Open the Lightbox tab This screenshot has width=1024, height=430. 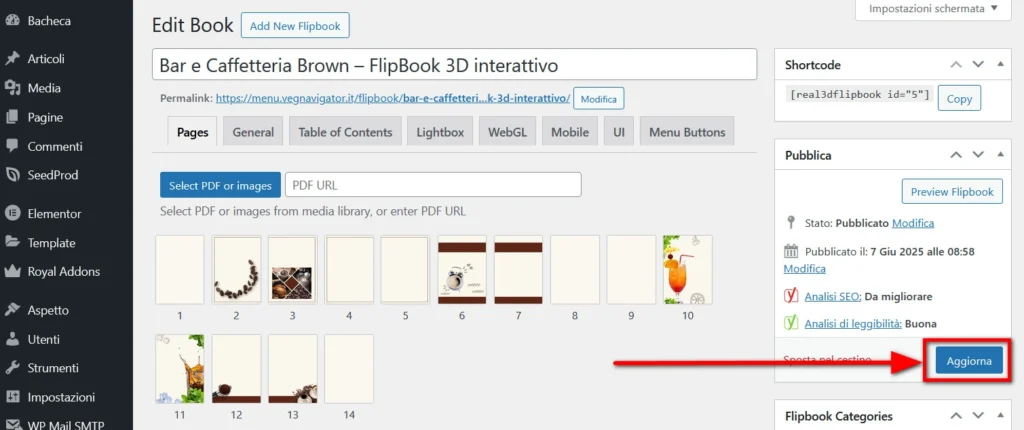point(440,132)
